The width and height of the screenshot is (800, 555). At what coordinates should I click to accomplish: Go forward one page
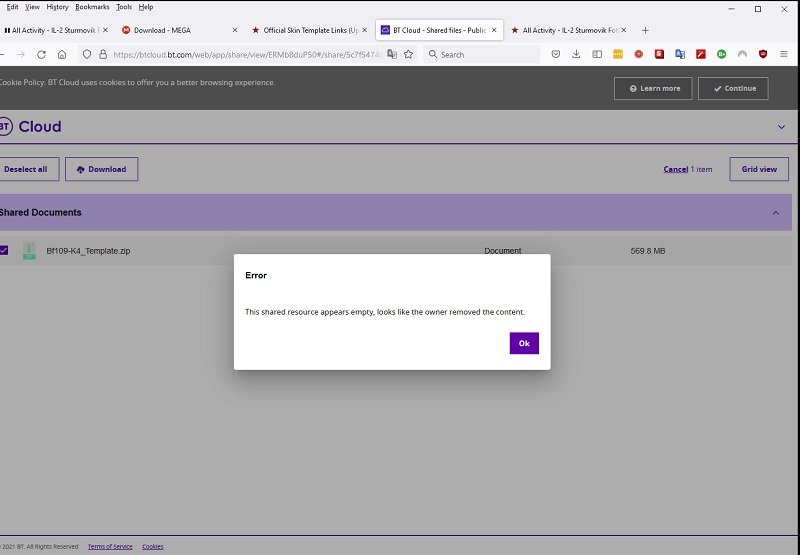pyautogui.click(x=21, y=55)
